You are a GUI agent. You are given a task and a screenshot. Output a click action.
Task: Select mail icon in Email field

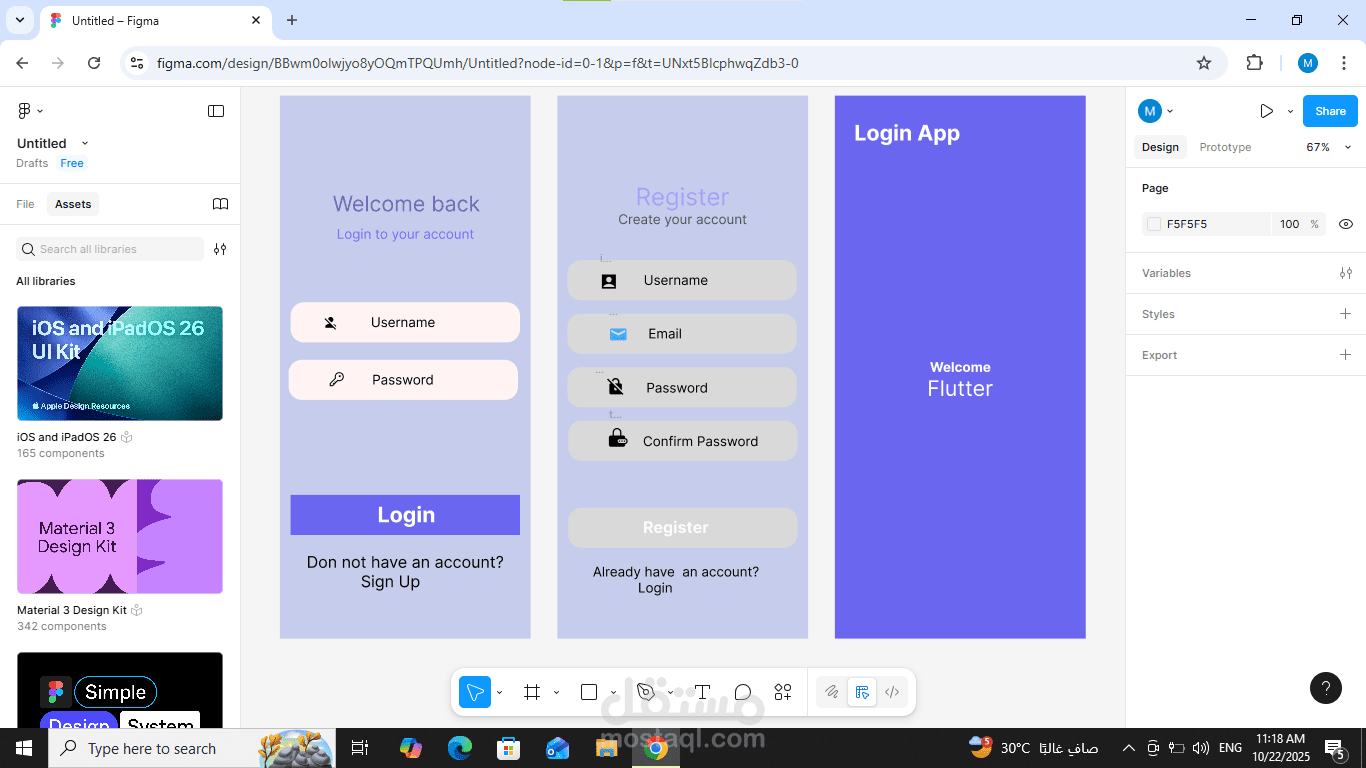[x=618, y=334]
